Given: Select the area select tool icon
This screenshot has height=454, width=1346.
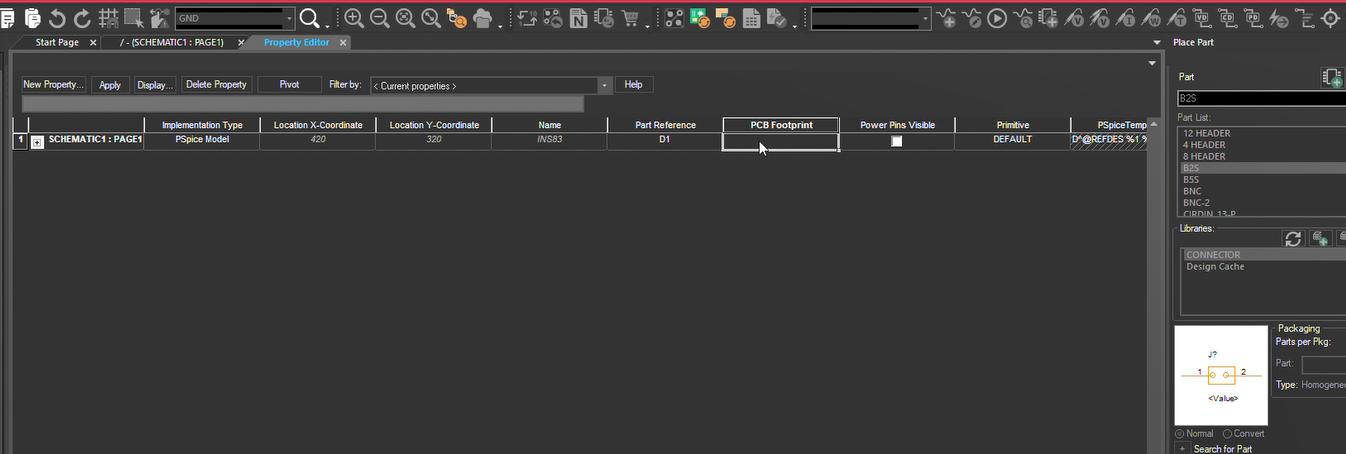Looking at the screenshot, I should click(x=134, y=18).
